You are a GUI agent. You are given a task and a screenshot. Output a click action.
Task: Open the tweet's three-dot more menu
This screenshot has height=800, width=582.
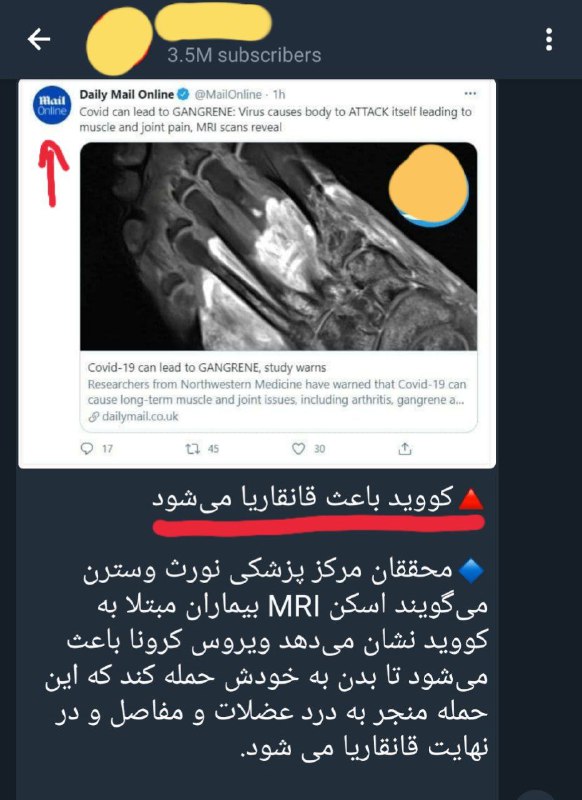pyautogui.click(x=470, y=93)
